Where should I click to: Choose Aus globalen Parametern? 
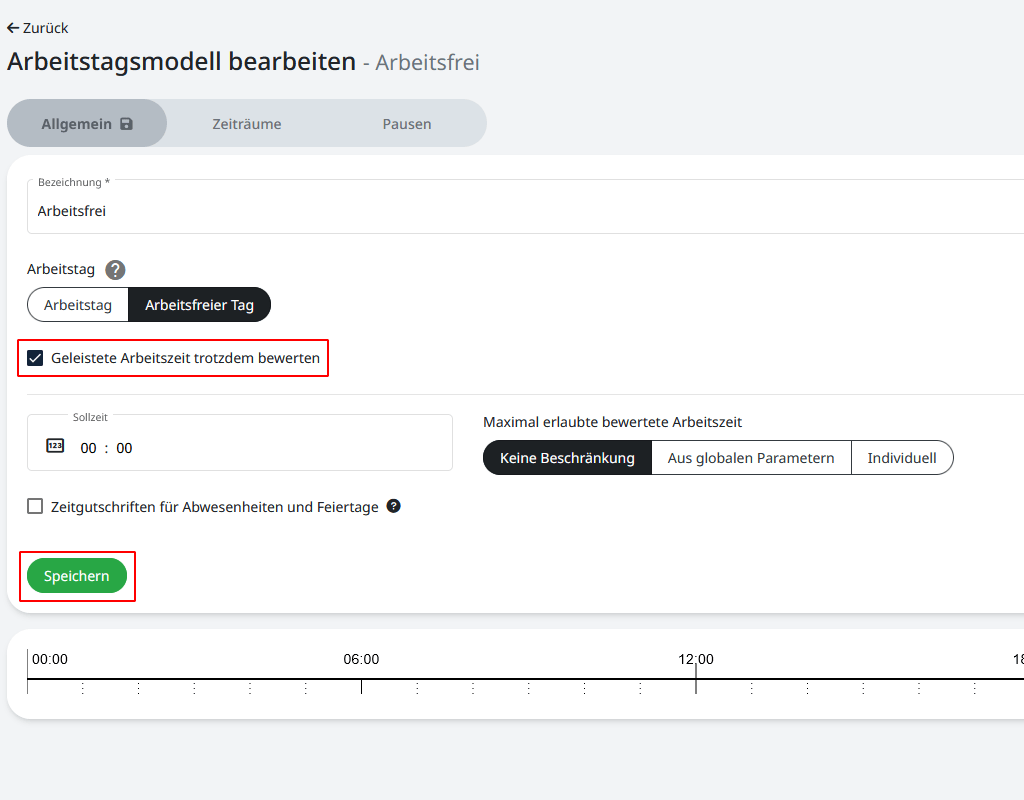(751, 458)
